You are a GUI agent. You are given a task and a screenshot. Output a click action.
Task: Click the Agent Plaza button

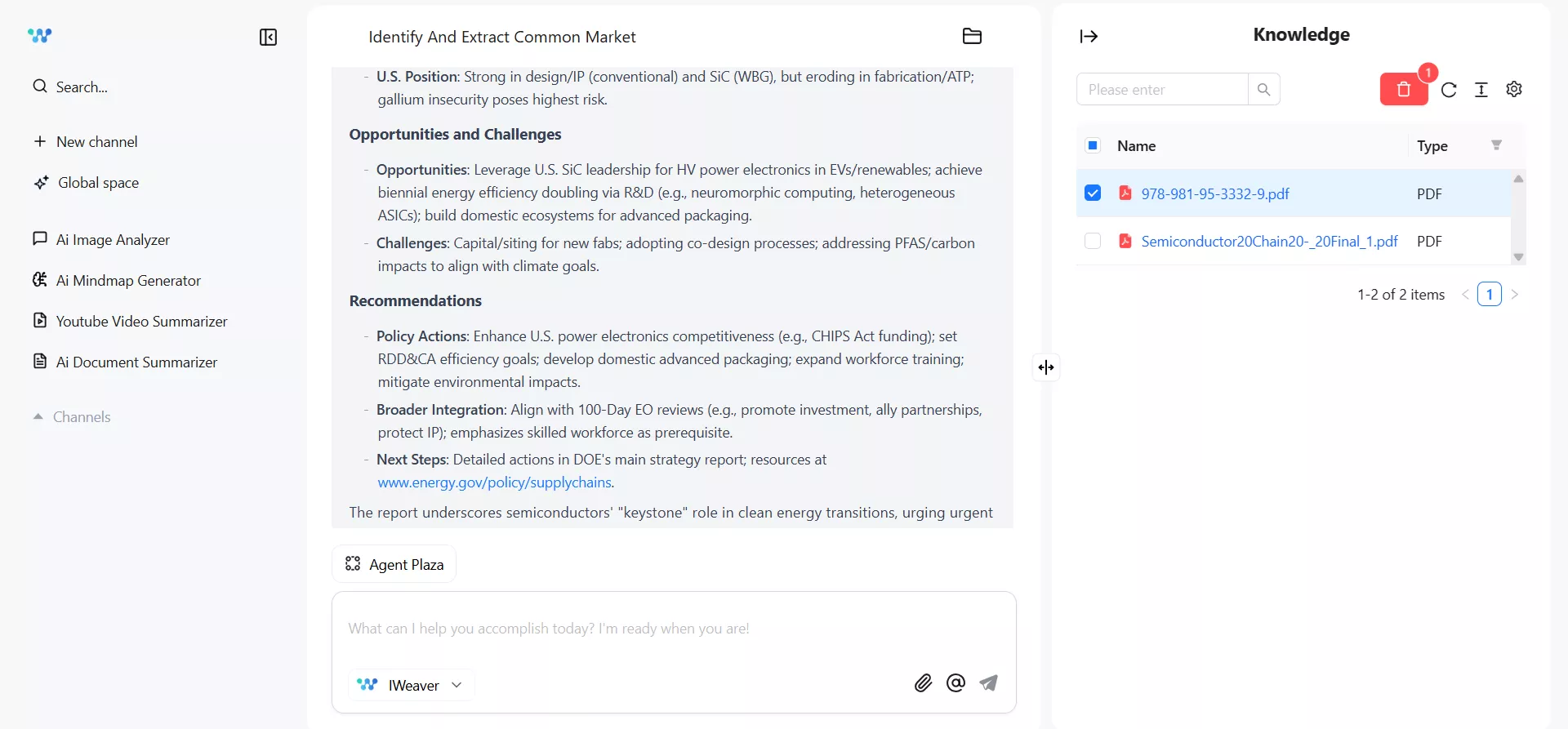tap(394, 564)
